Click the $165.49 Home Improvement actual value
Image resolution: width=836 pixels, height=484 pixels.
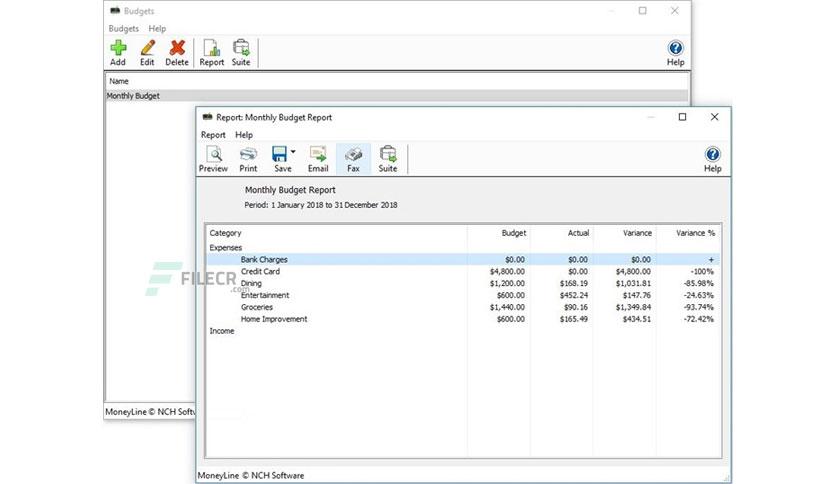point(574,319)
